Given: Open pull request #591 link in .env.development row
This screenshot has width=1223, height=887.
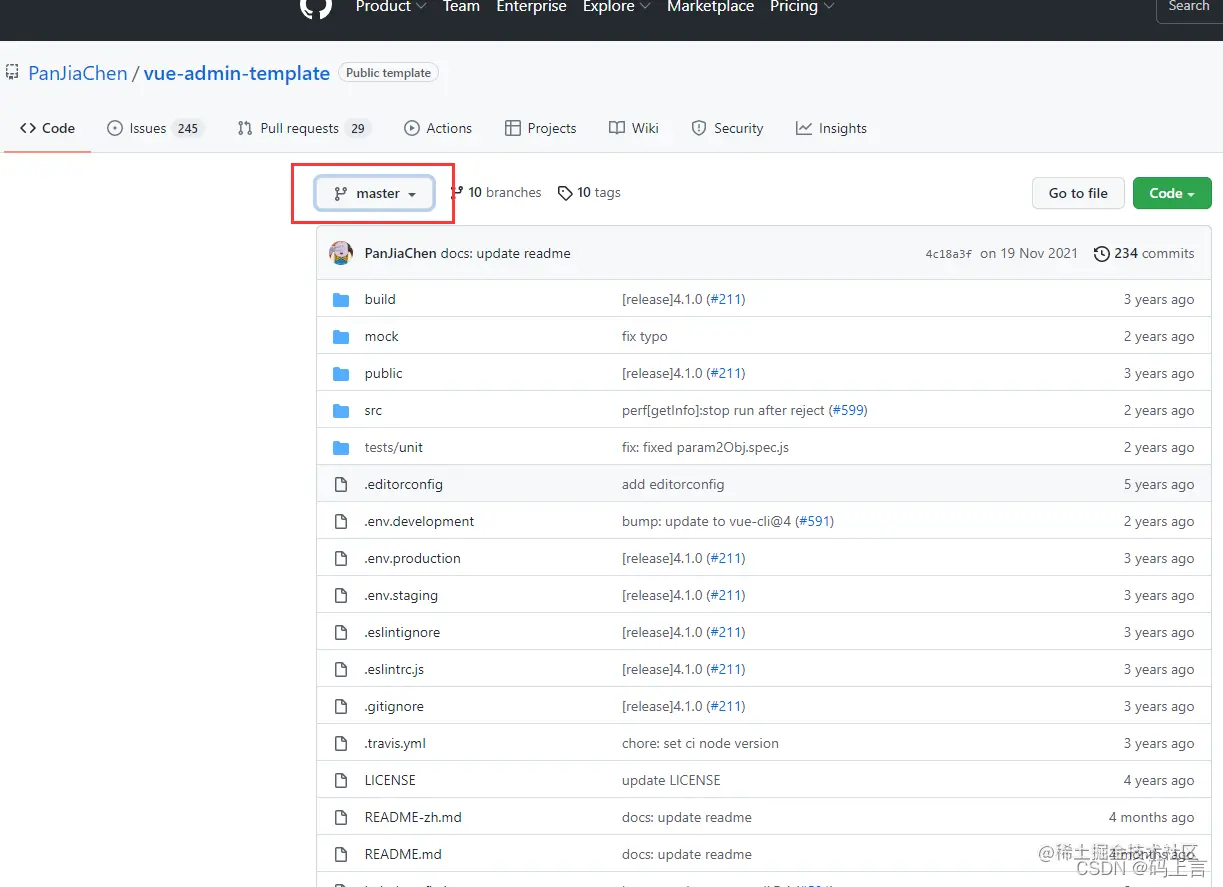Looking at the screenshot, I should [x=815, y=521].
